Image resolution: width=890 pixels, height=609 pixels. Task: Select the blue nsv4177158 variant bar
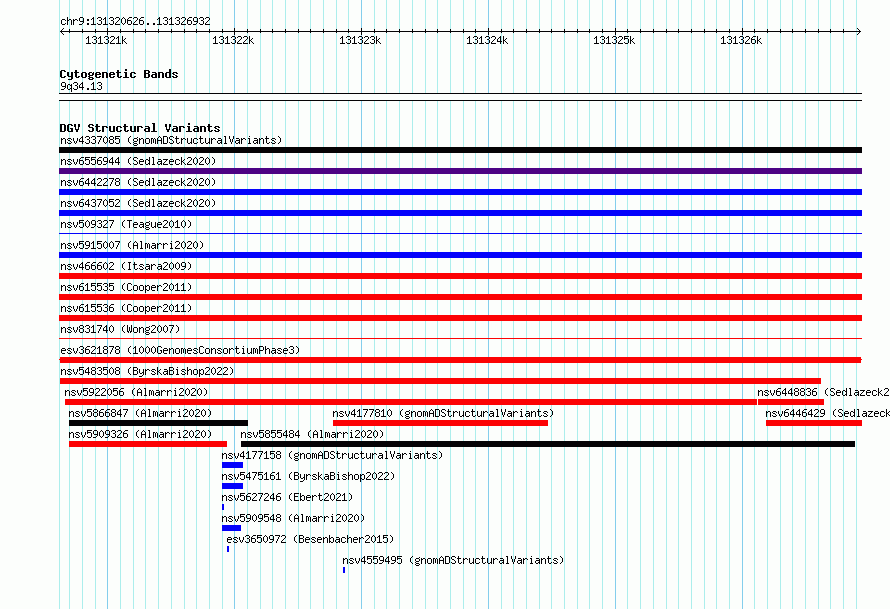[x=233, y=465]
